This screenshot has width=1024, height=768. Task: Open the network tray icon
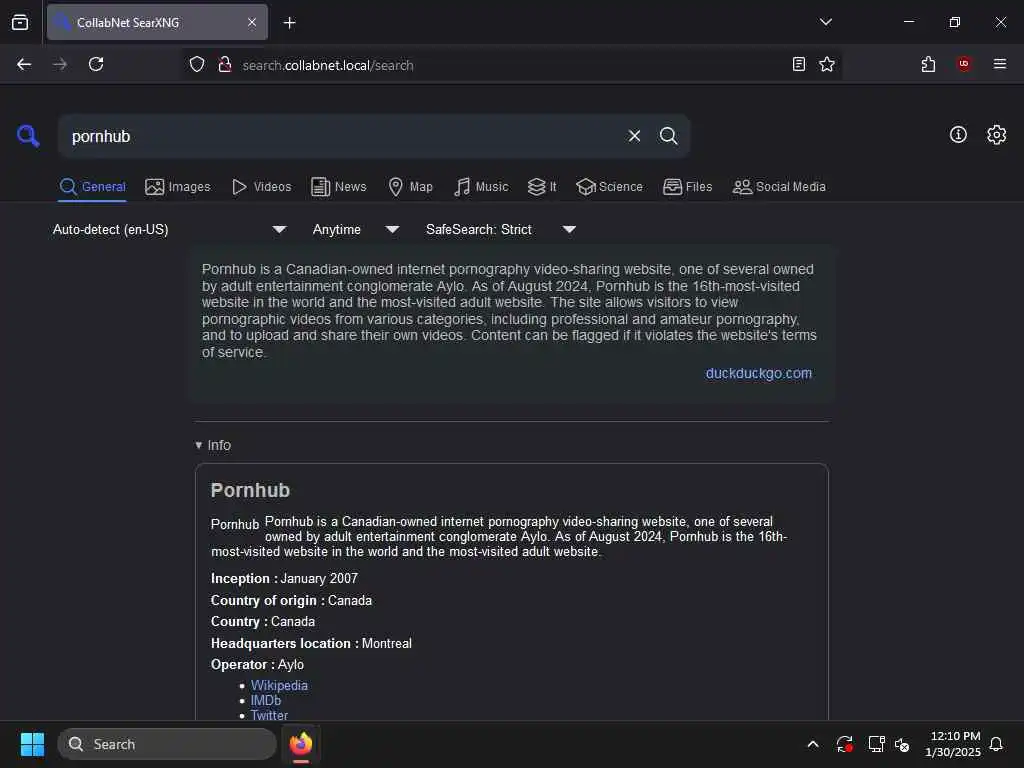[876, 744]
